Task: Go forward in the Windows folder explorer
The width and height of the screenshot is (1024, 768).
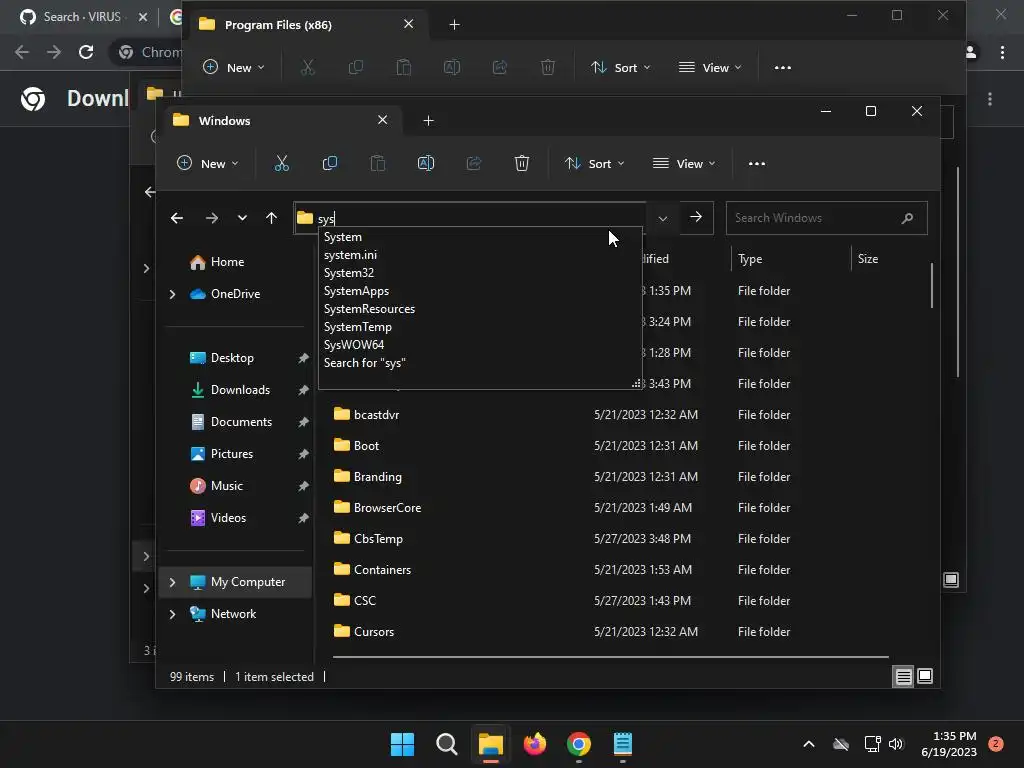Action: click(212, 218)
